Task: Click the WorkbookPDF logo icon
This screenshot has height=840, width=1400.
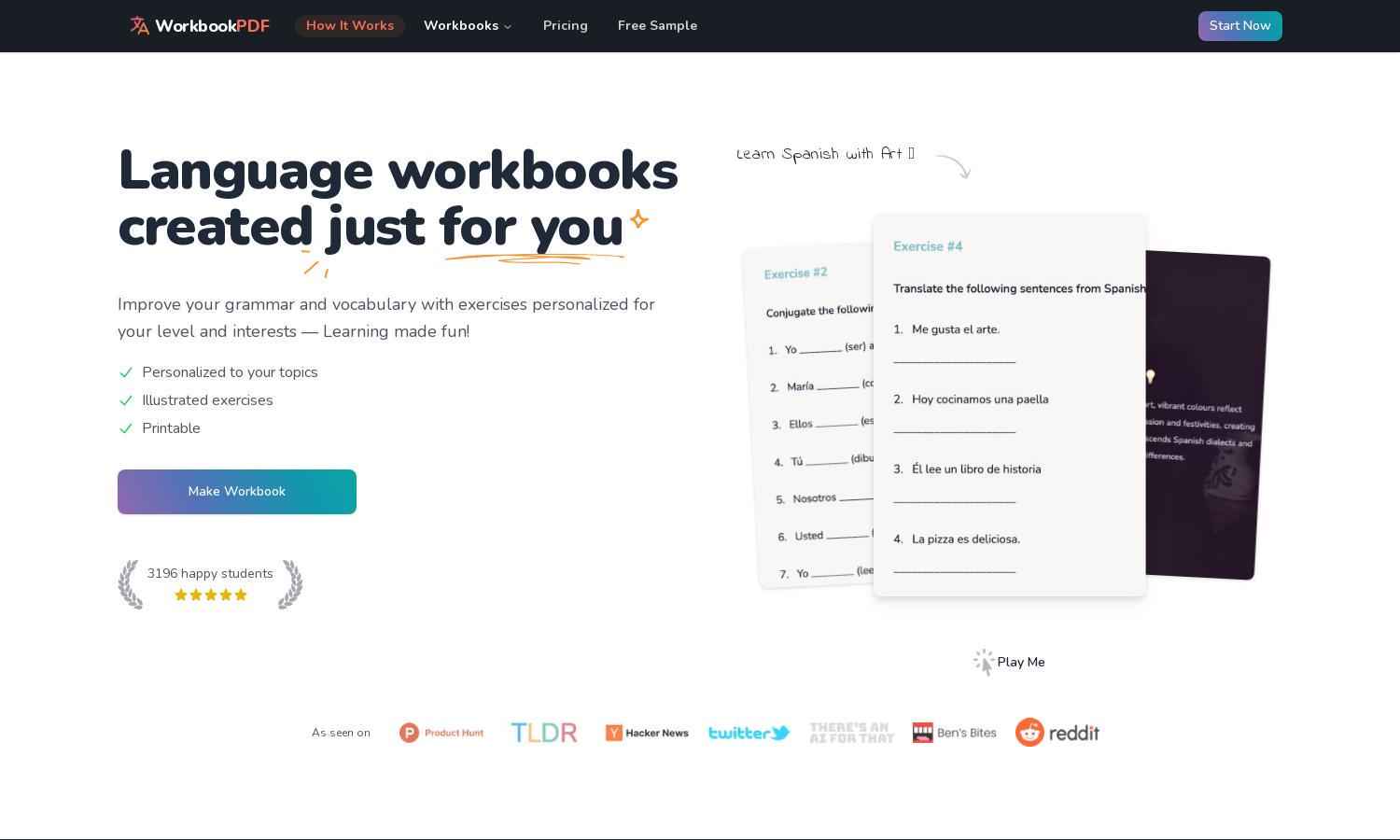Action: coord(140,25)
